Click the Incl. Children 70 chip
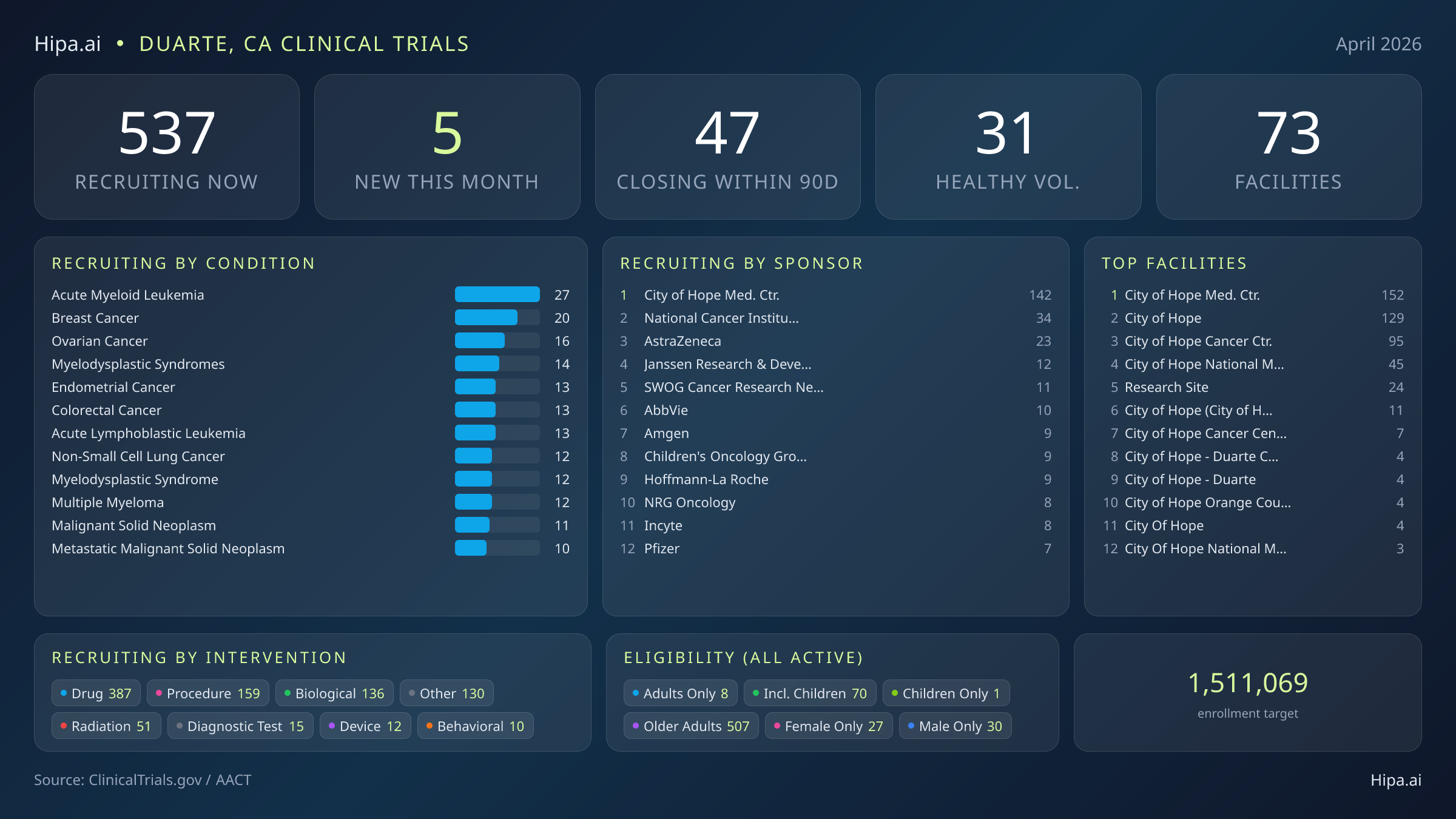The width and height of the screenshot is (1456, 819). point(810,693)
